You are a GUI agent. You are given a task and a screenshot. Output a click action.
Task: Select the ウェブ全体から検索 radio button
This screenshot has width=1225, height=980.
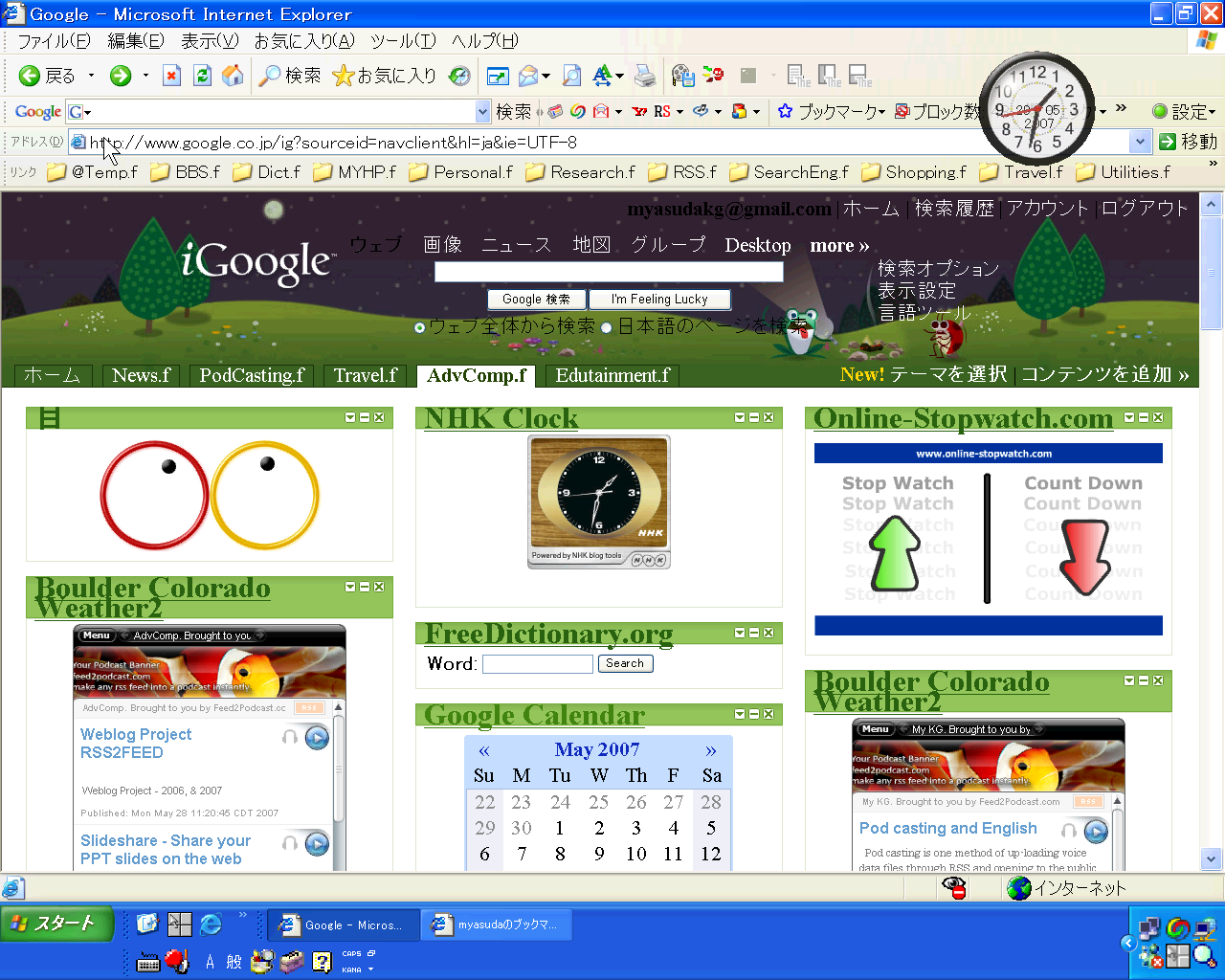(x=419, y=327)
